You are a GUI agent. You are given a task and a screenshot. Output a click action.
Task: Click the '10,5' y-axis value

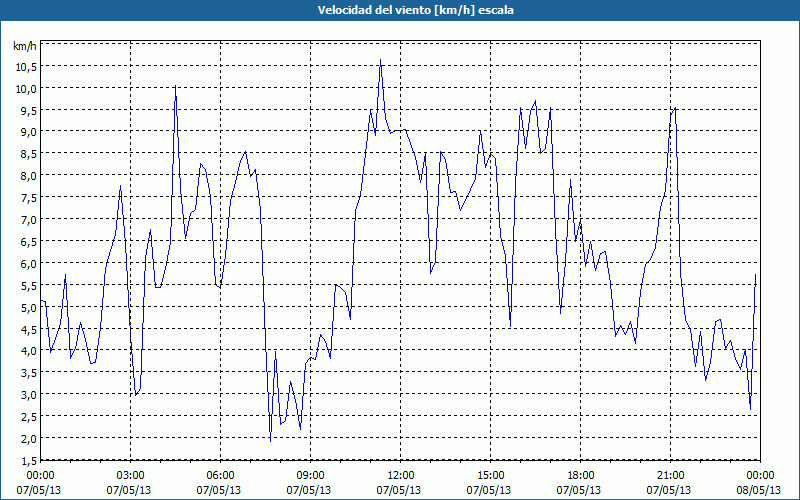27,67
